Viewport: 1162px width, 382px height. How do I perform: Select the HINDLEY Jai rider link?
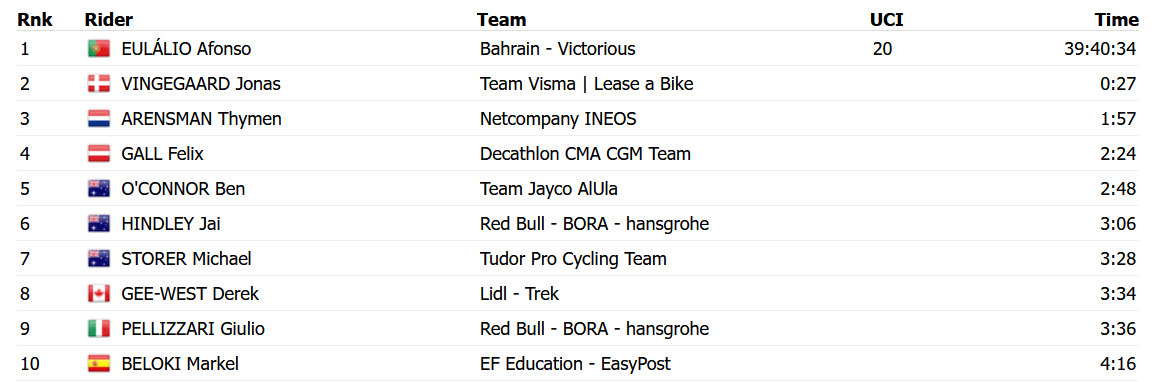click(170, 224)
